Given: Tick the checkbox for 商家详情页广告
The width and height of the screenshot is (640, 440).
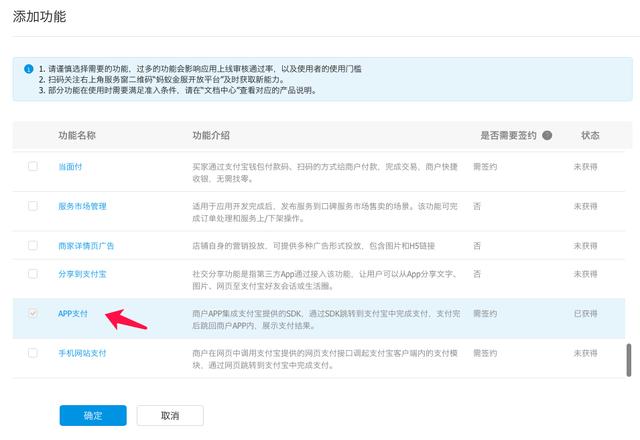Looking at the screenshot, I should [x=33, y=245].
